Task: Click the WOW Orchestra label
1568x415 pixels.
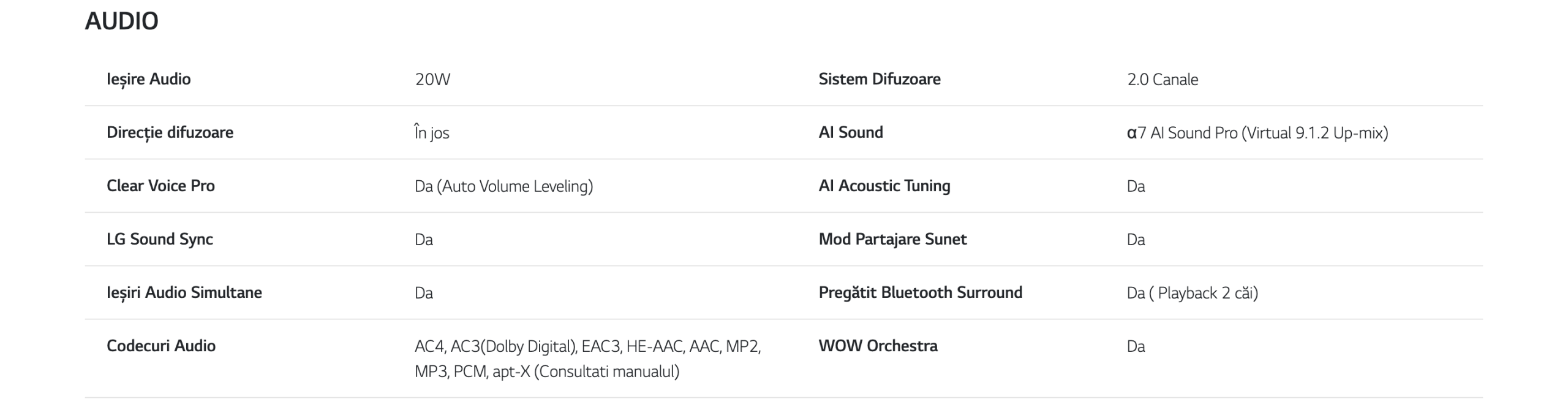Action: pyautogui.click(x=878, y=346)
